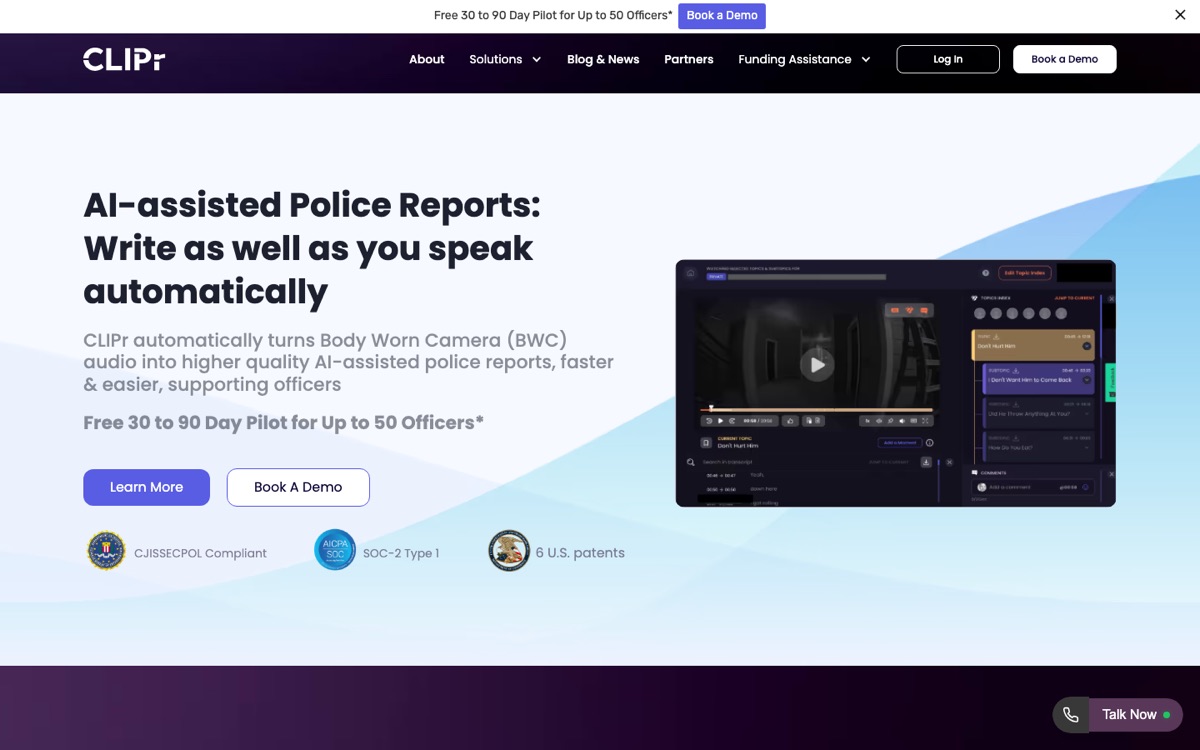Click Book a Demo in navigation bar

click(1065, 59)
